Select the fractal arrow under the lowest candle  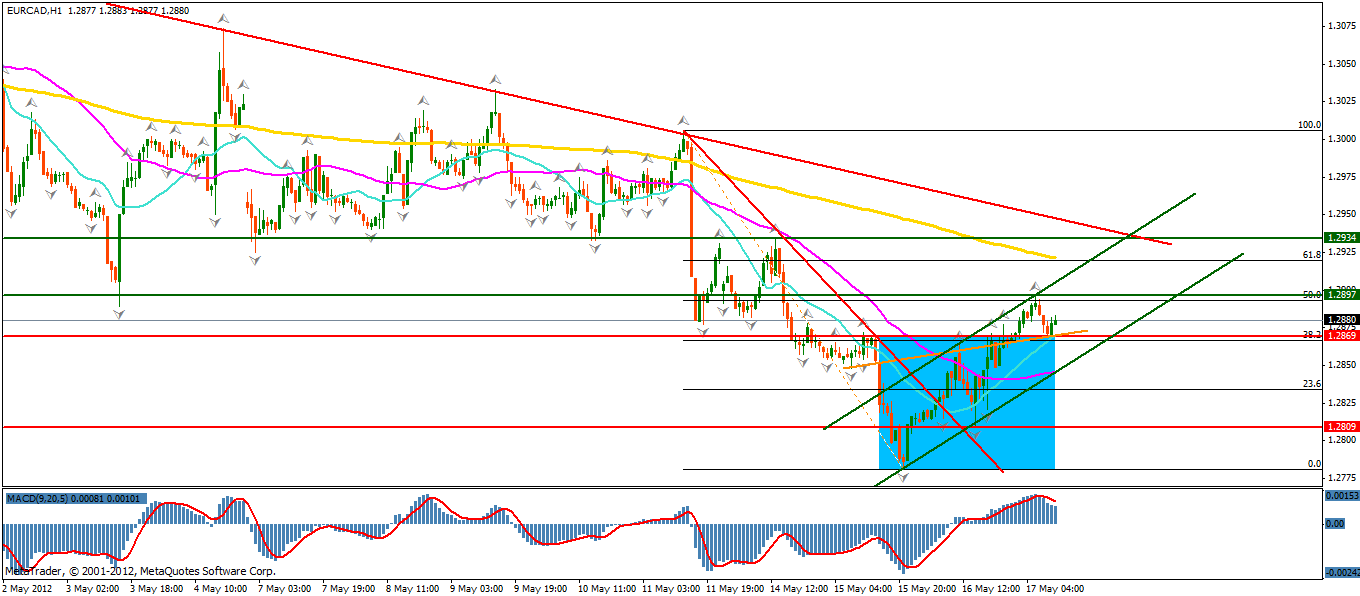click(x=904, y=477)
